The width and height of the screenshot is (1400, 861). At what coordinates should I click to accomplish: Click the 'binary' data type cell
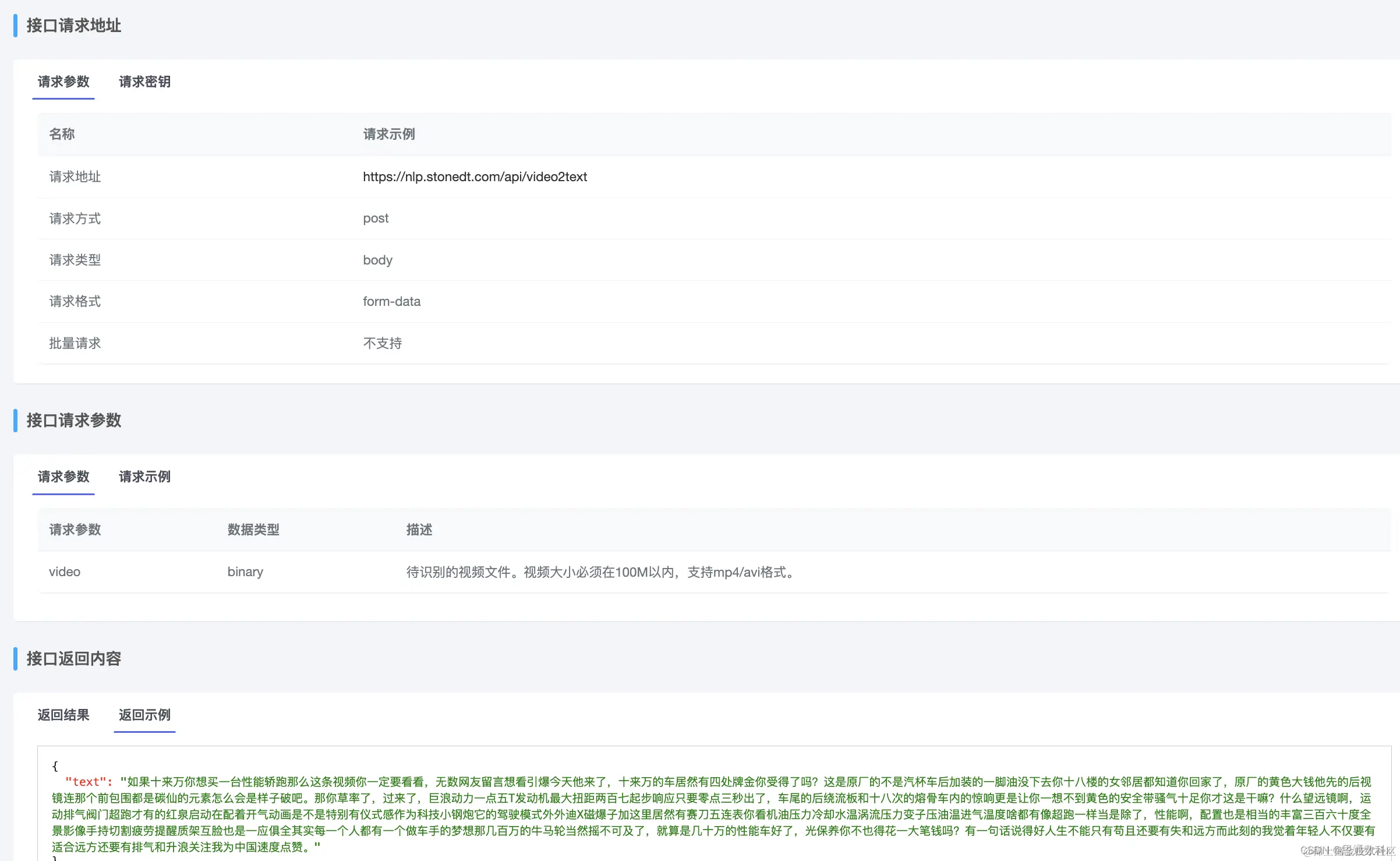point(245,571)
